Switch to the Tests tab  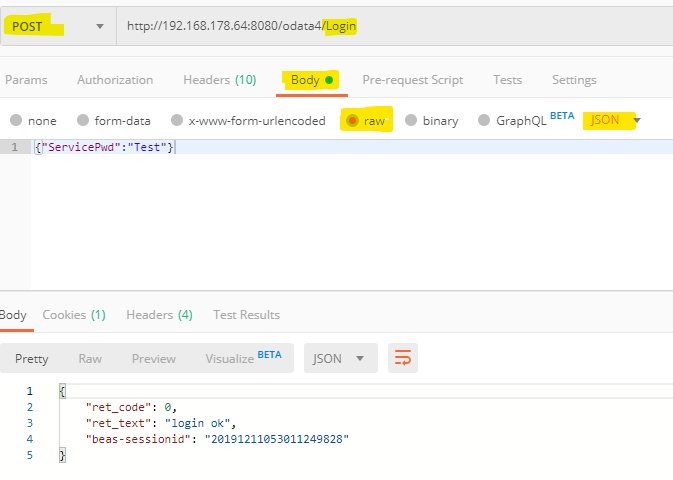coord(507,80)
